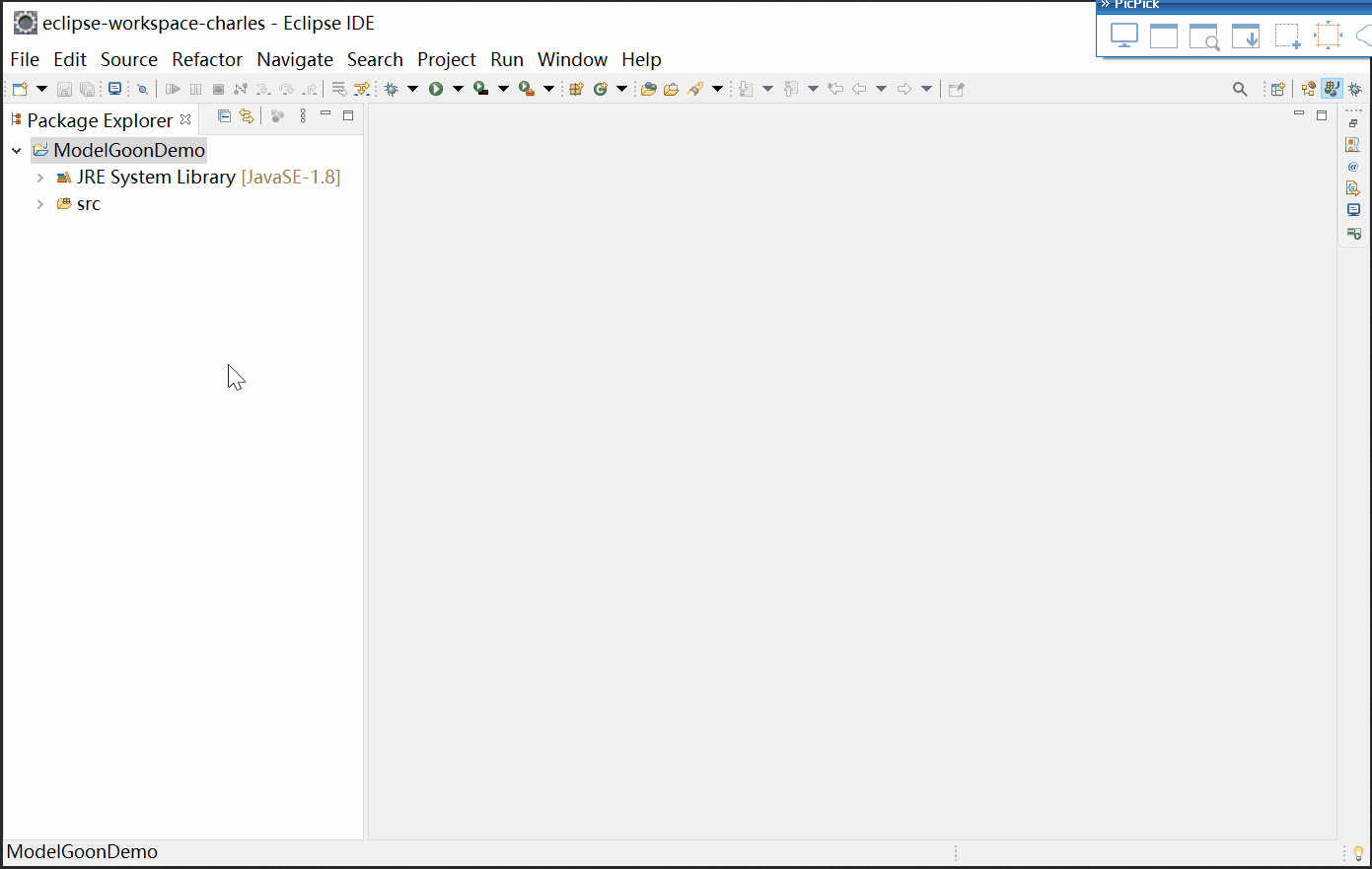Click the New file wizard icon
The height and width of the screenshot is (869, 1372).
pyautogui.click(x=20, y=89)
